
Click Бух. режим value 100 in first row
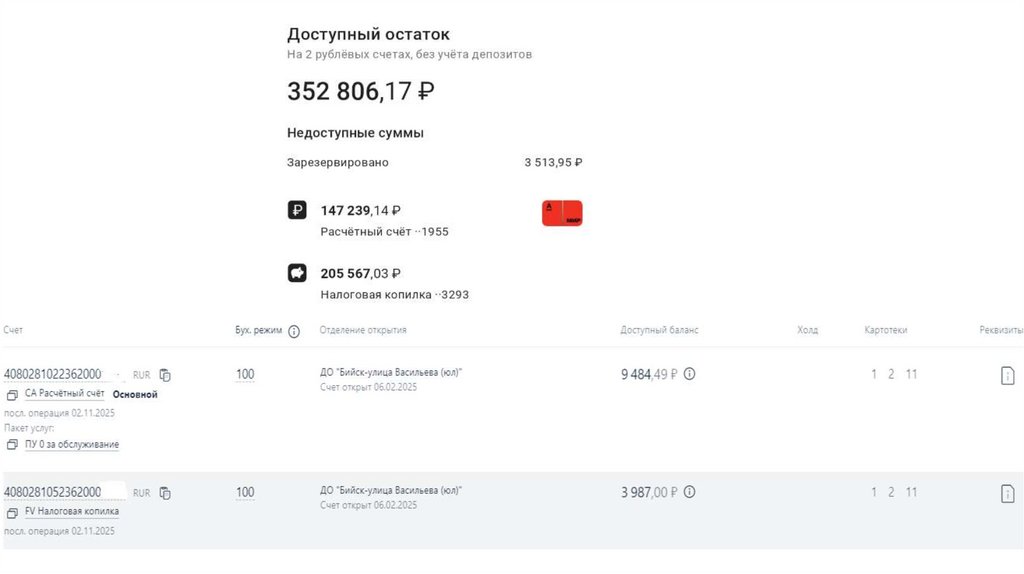click(x=245, y=375)
